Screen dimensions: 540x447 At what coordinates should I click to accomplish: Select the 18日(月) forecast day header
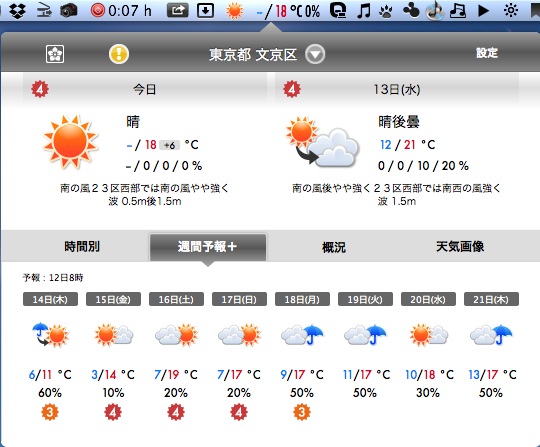pos(302,299)
